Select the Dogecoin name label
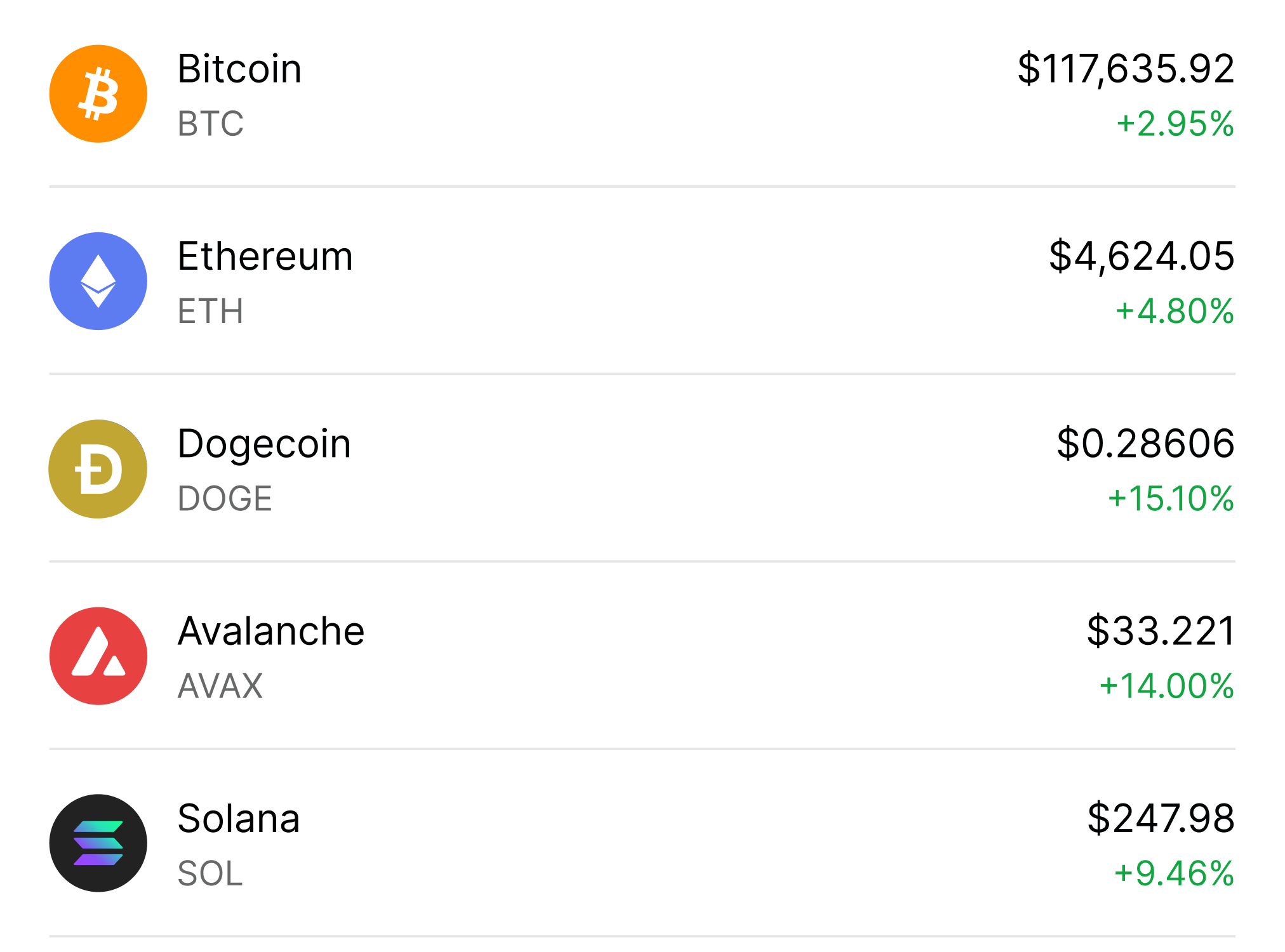The image size is (1285, 952). click(264, 444)
